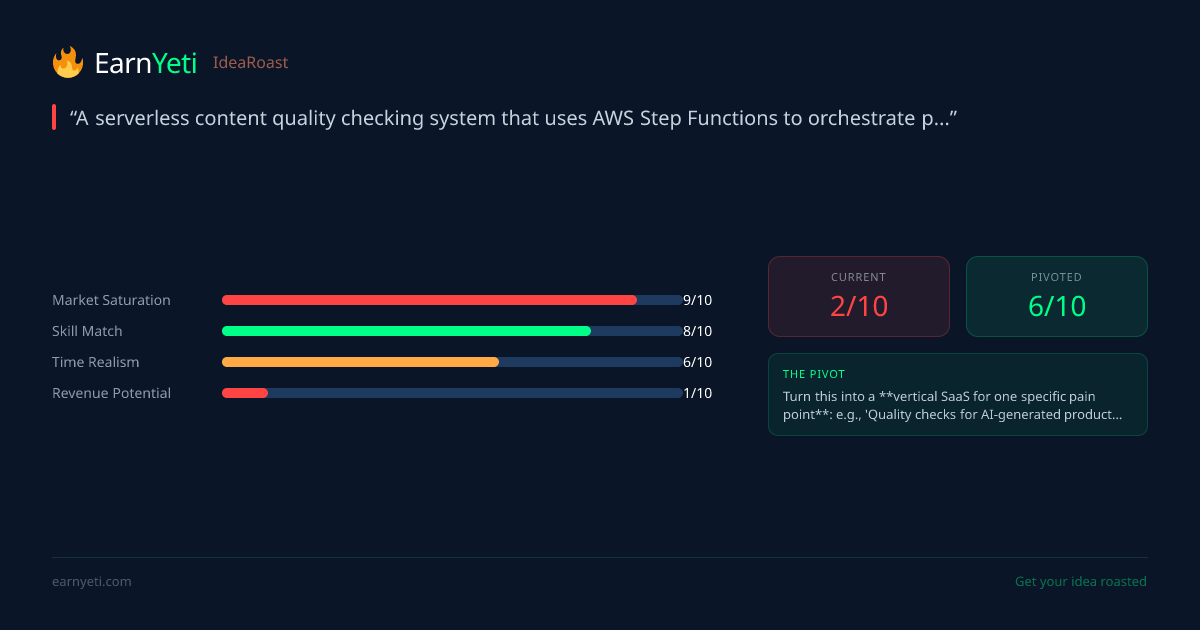Click the EarnYeti flame logo icon
The height and width of the screenshot is (630, 1200).
click(68, 62)
